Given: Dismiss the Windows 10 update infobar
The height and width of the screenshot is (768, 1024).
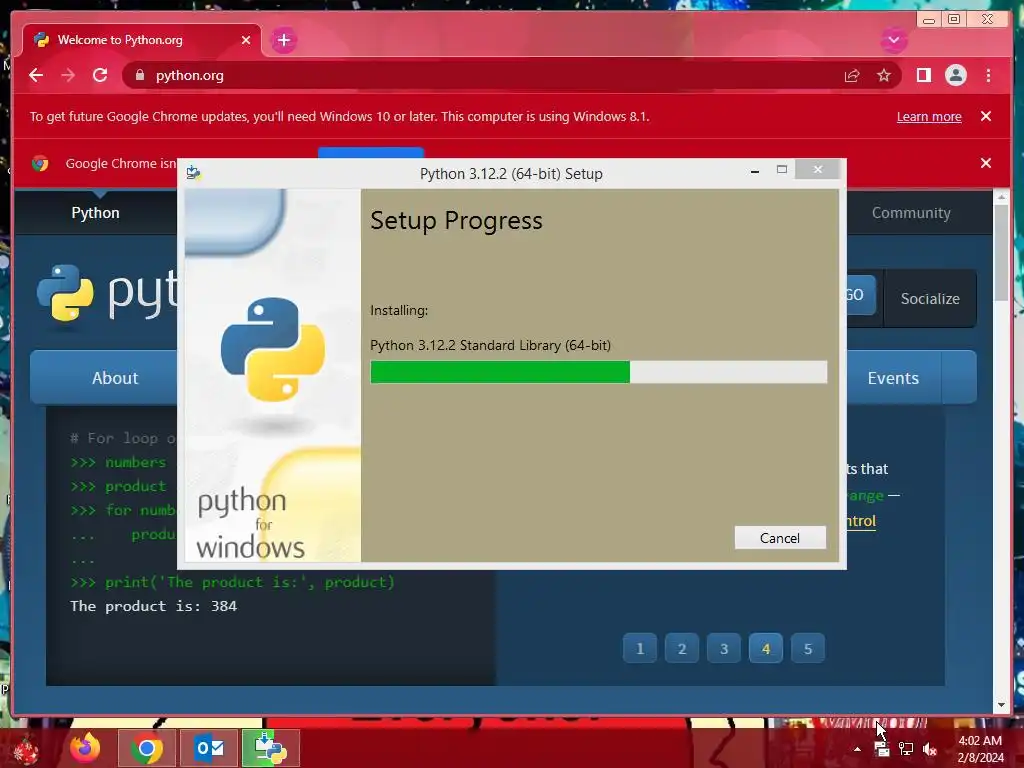Looking at the screenshot, I should pyautogui.click(x=986, y=116).
